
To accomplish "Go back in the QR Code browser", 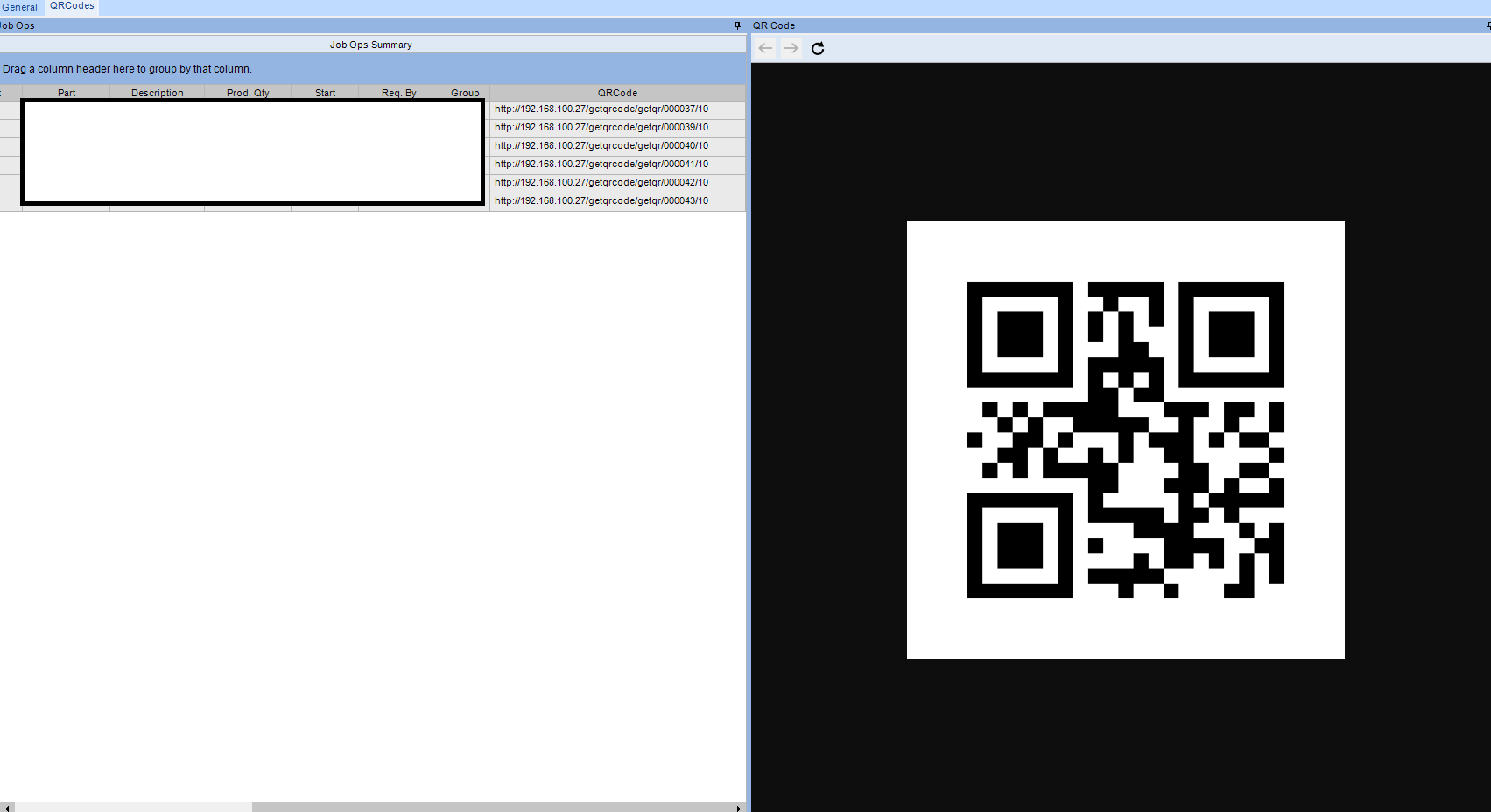I will pos(765,48).
